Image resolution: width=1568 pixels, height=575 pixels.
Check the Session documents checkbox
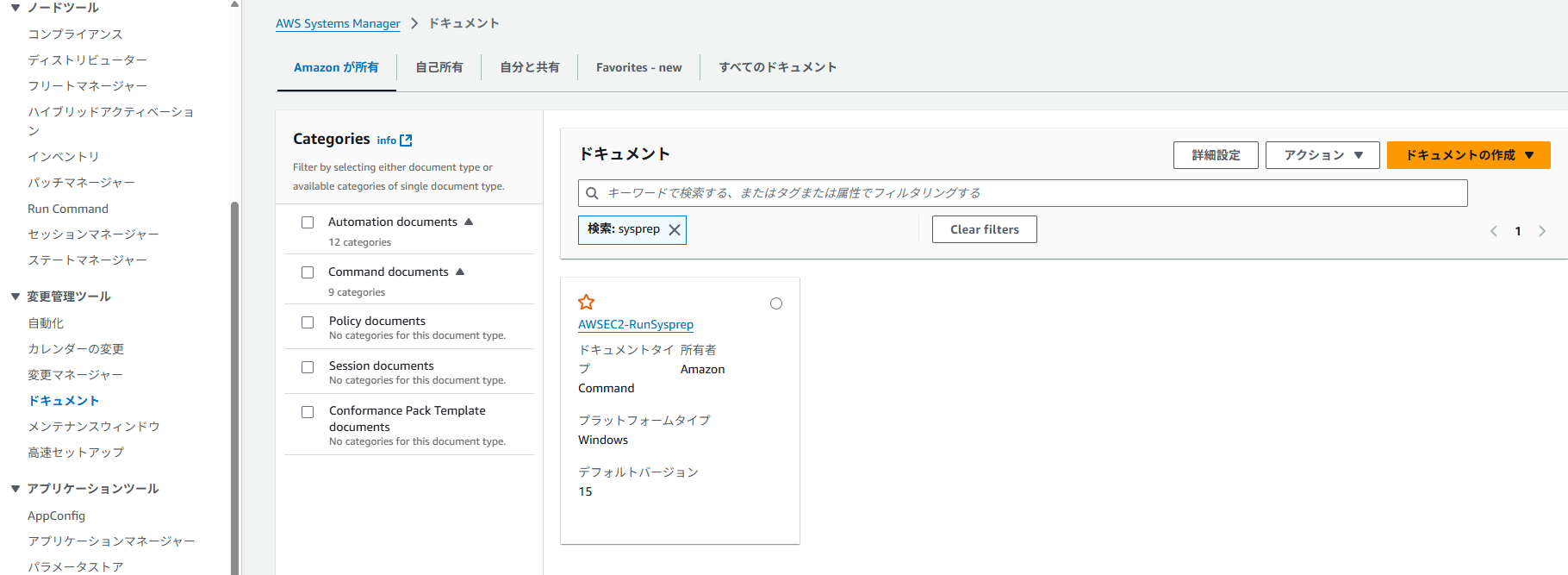pyautogui.click(x=308, y=367)
